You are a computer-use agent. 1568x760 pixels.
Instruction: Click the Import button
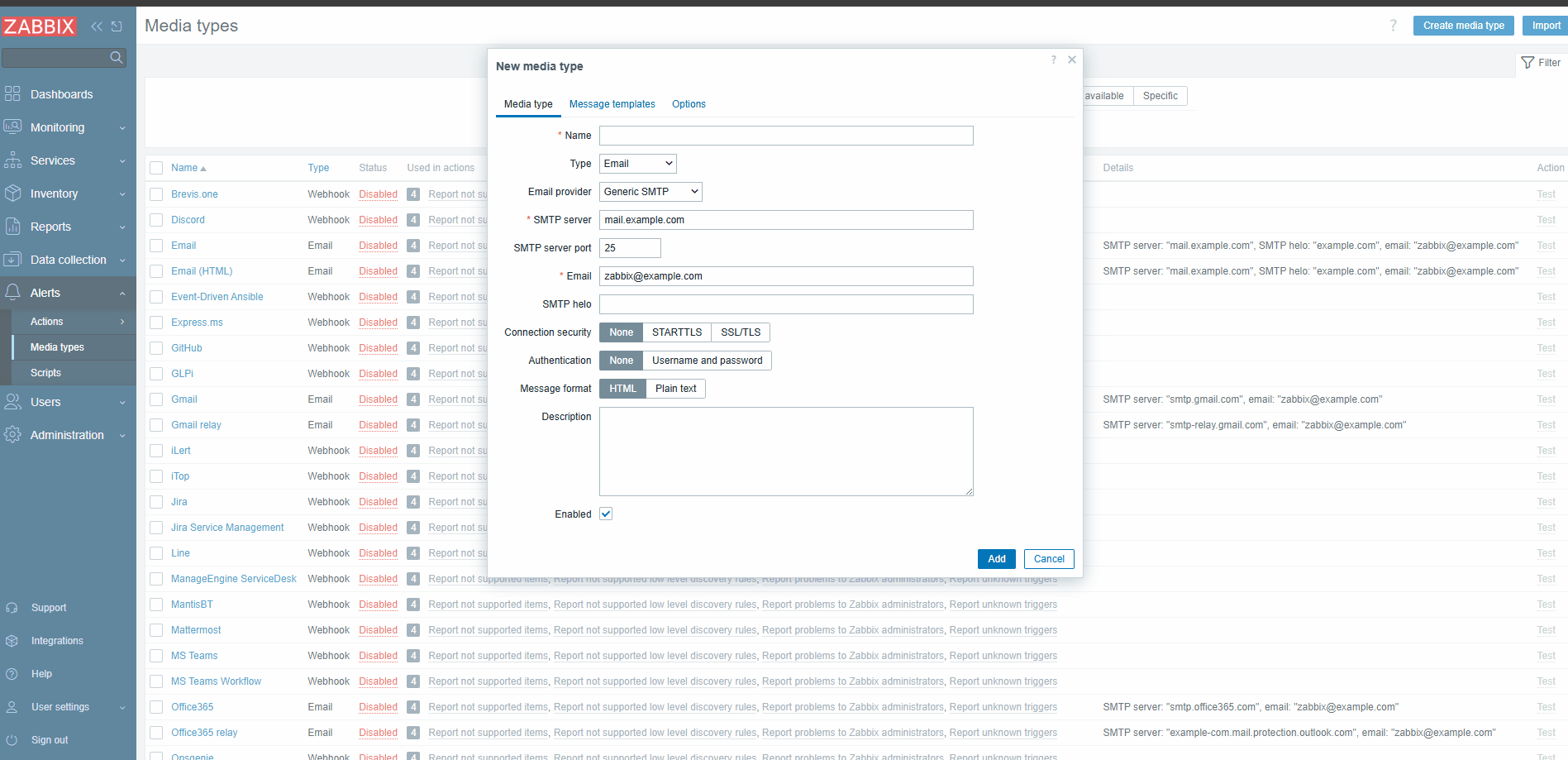[1546, 26]
